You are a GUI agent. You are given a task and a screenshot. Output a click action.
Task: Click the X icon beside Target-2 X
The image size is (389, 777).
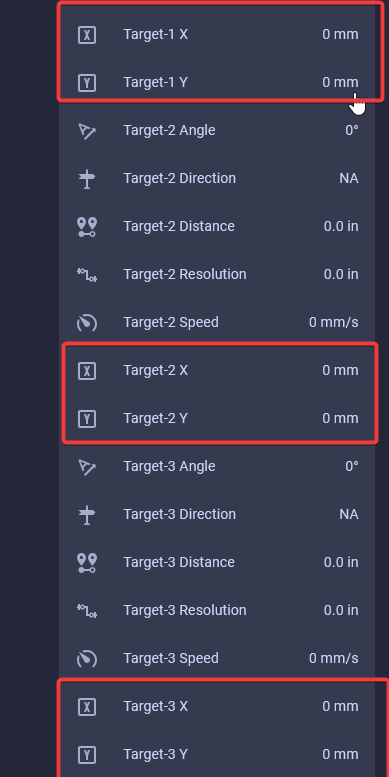point(87,371)
